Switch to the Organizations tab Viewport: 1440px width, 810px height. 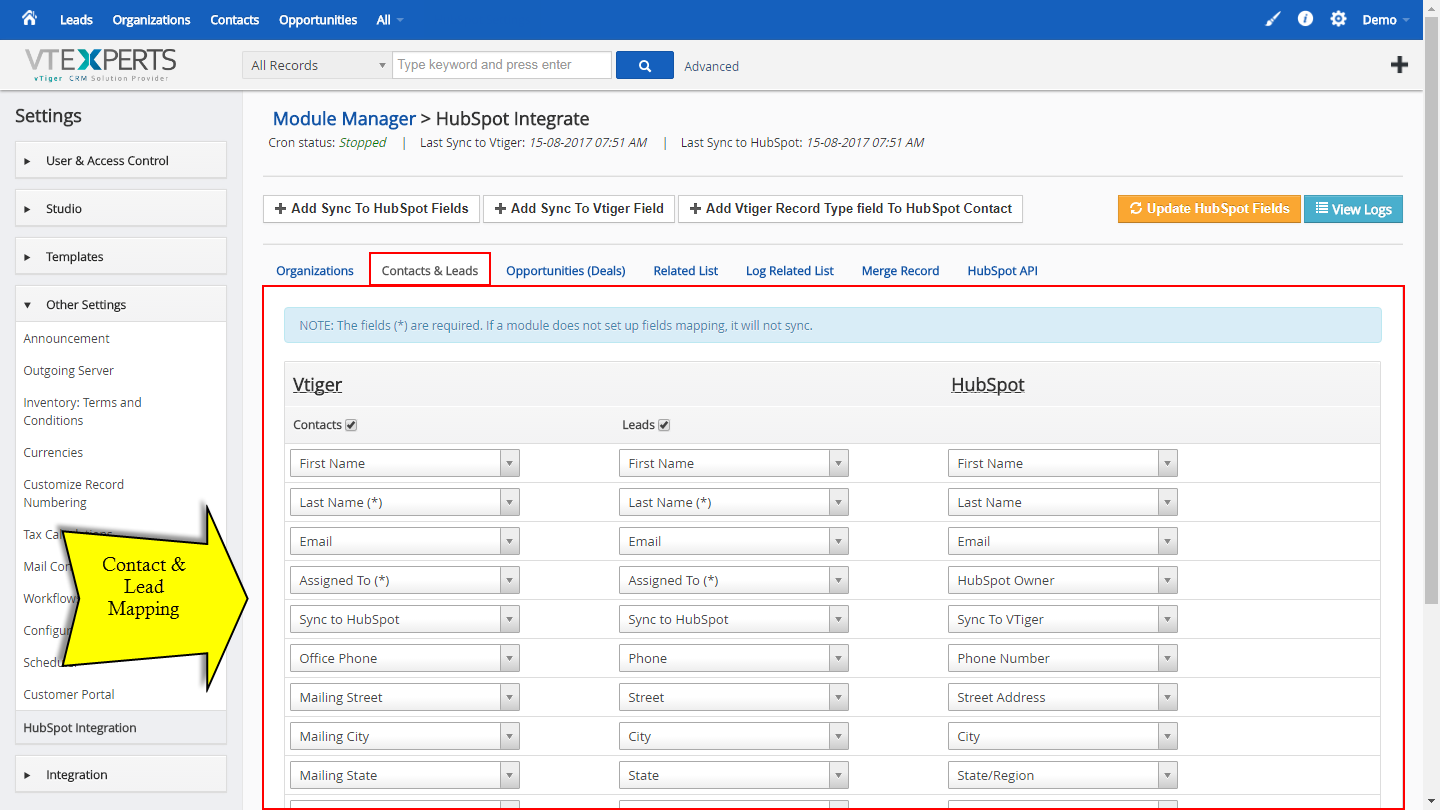pos(315,270)
